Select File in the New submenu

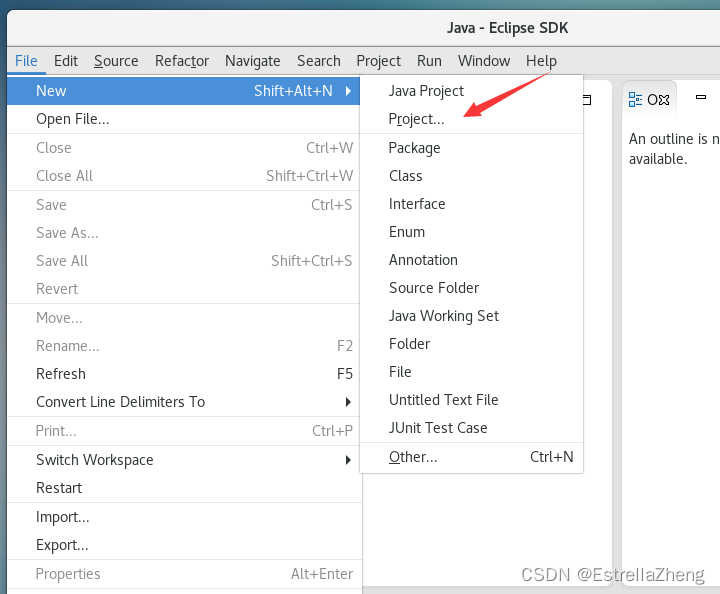(472, 372)
